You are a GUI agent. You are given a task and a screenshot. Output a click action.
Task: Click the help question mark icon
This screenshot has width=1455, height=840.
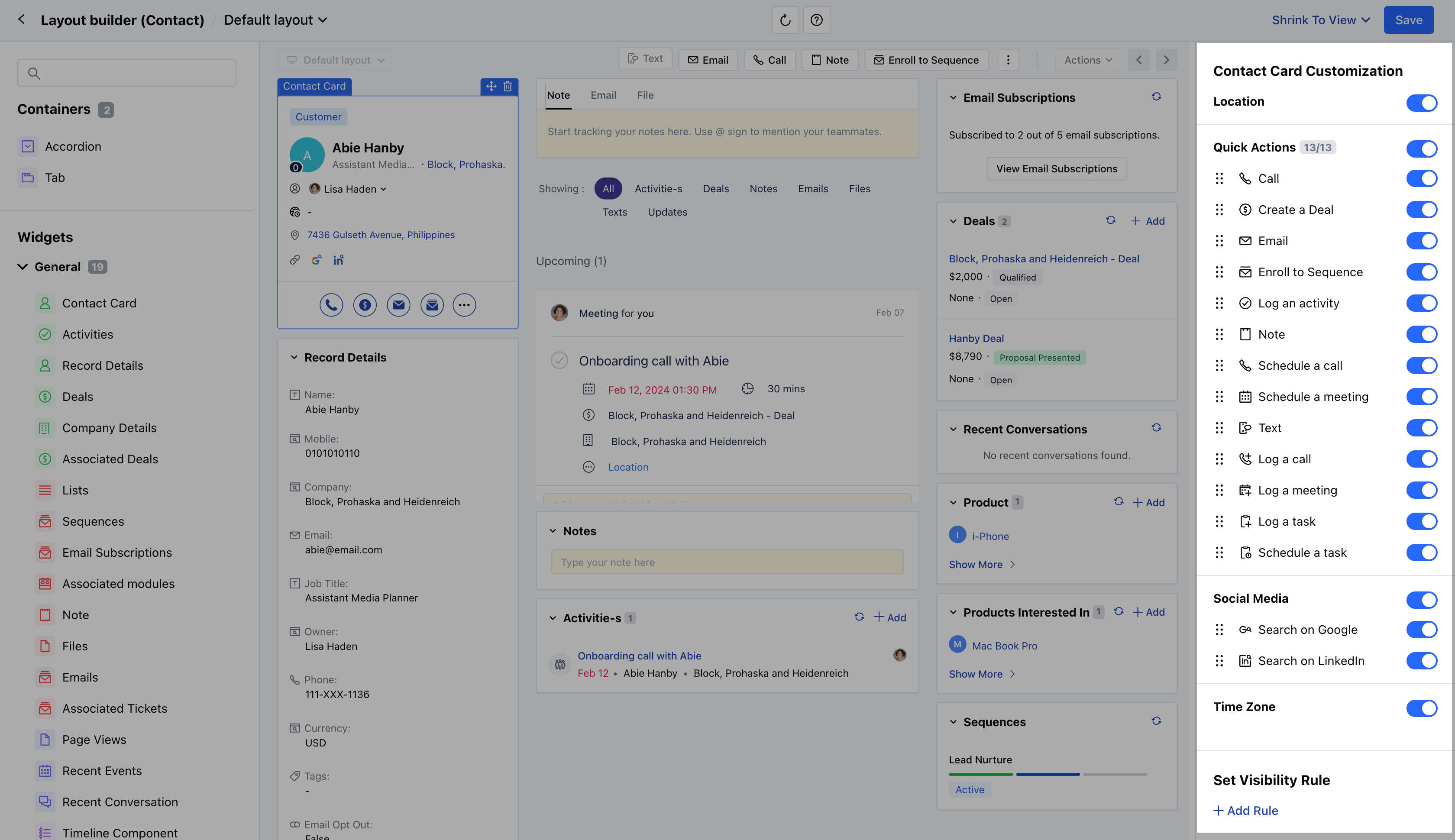pyautogui.click(x=816, y=20)
